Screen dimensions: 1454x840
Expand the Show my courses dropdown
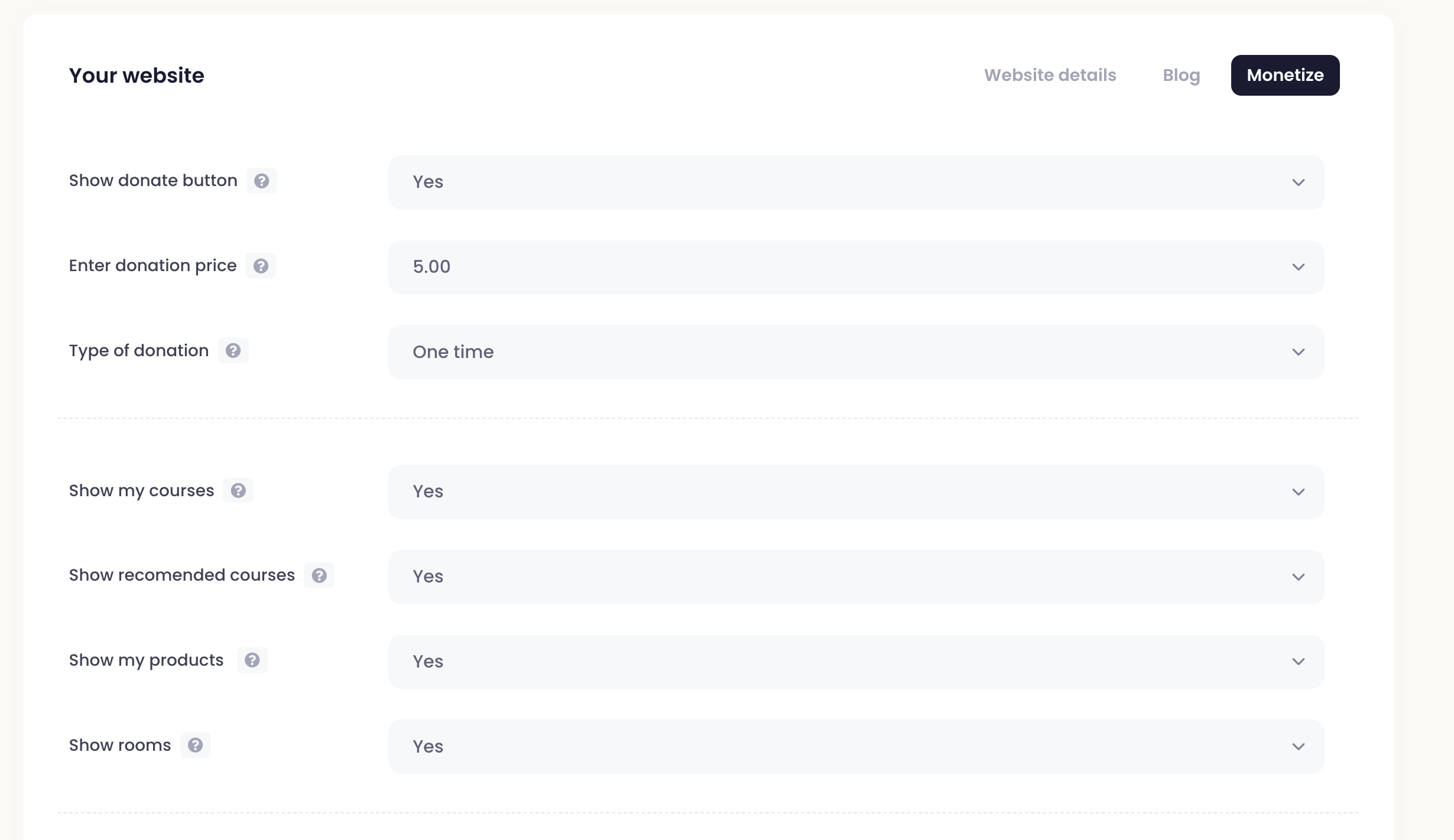(855, 492)
